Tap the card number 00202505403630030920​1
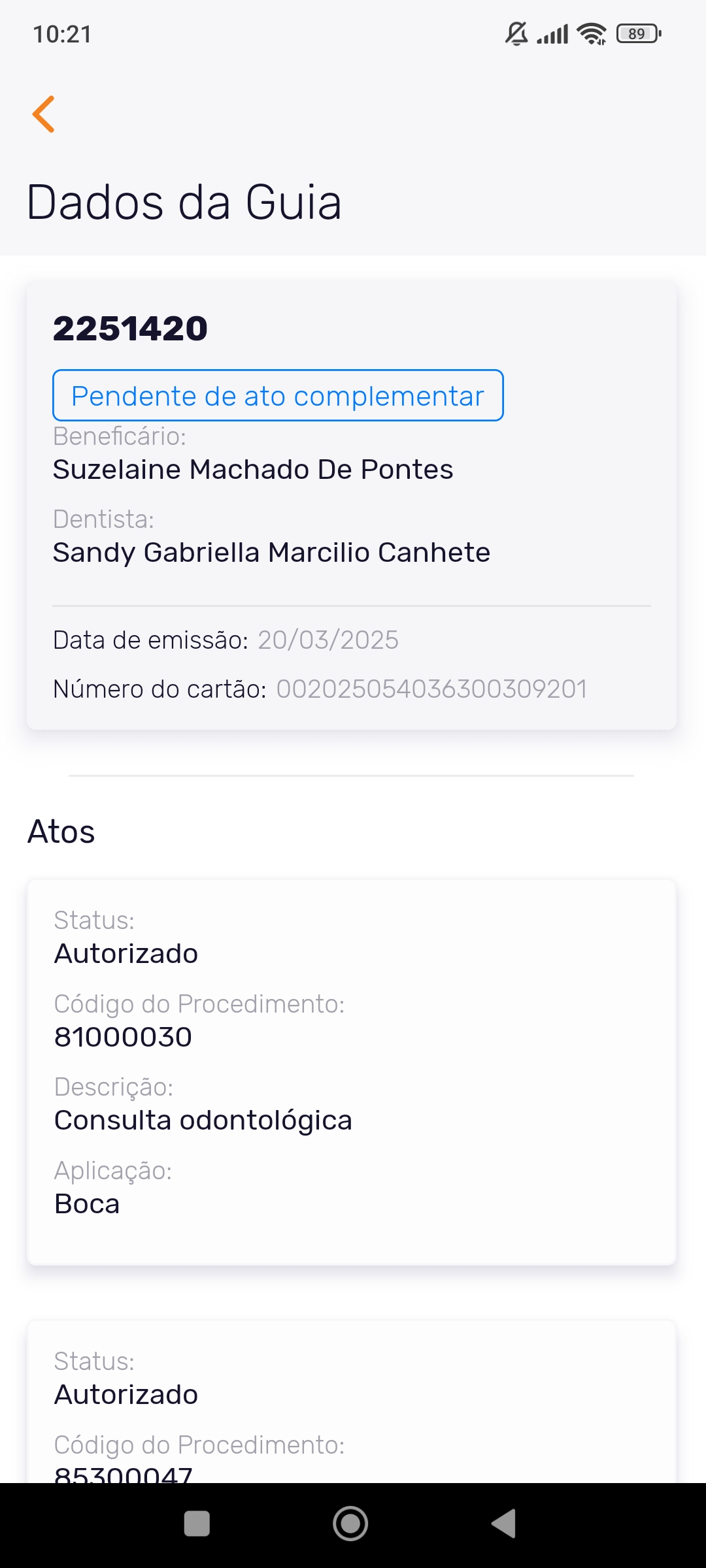 pos(431,689)
